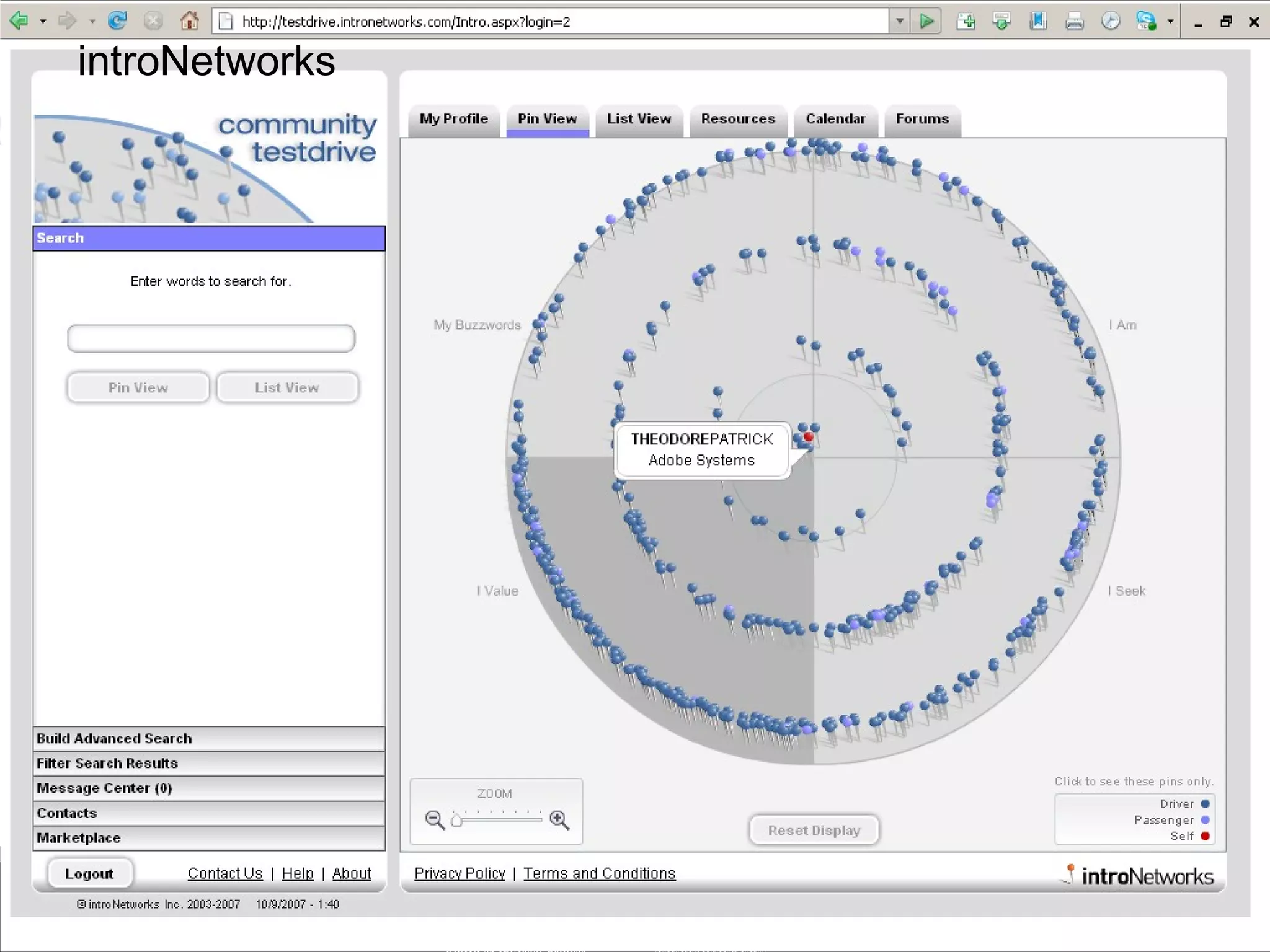Click the Theodore Patrick Adobe Systems tooltip

702,450
